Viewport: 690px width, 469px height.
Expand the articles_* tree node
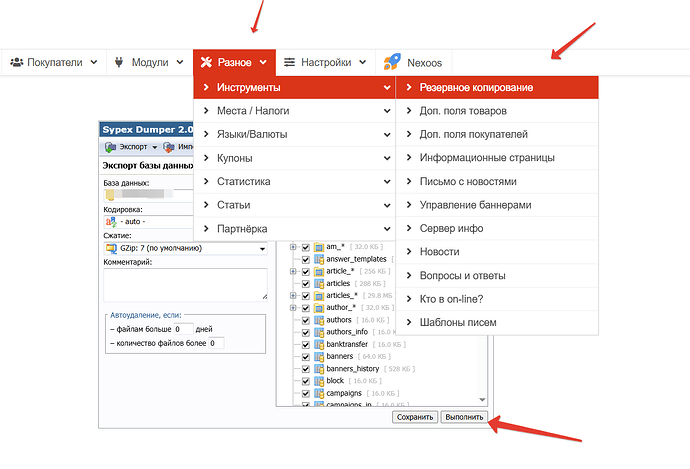pyautogui.click(x=293, y=296)
